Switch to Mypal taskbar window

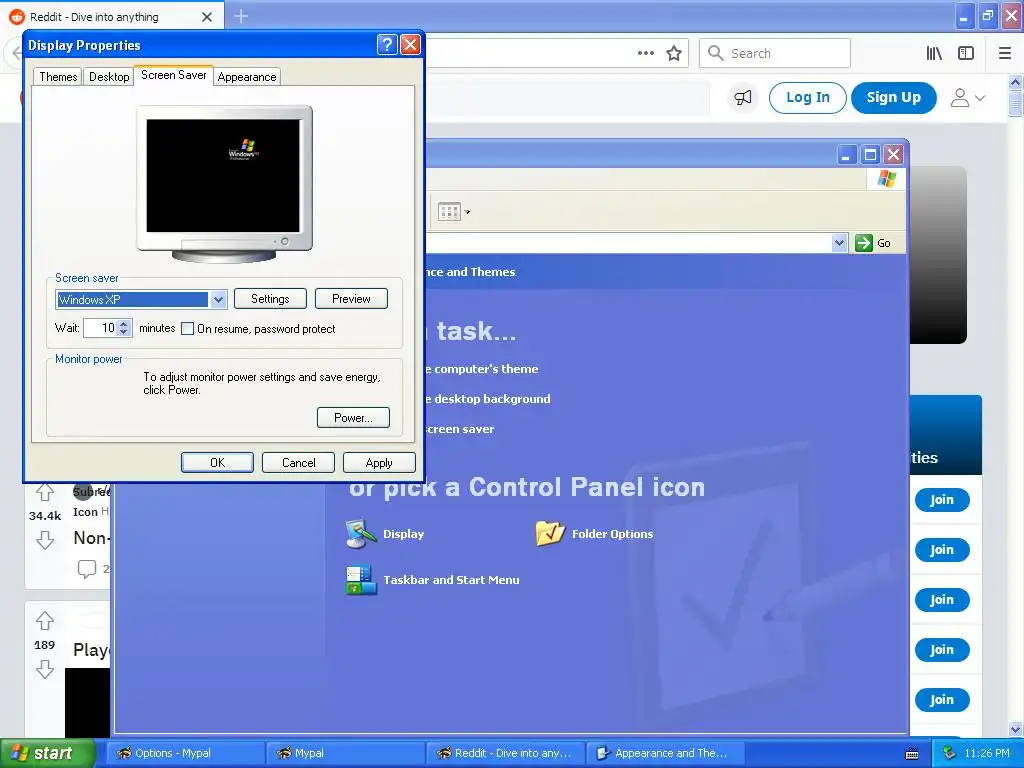tap(345, 753)
